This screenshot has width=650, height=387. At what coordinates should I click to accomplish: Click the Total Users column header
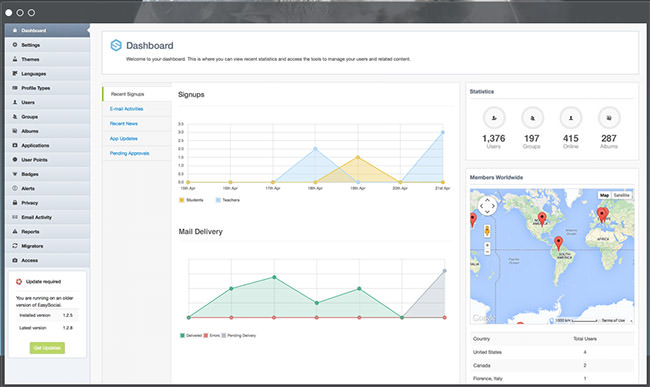click(585, 339)
